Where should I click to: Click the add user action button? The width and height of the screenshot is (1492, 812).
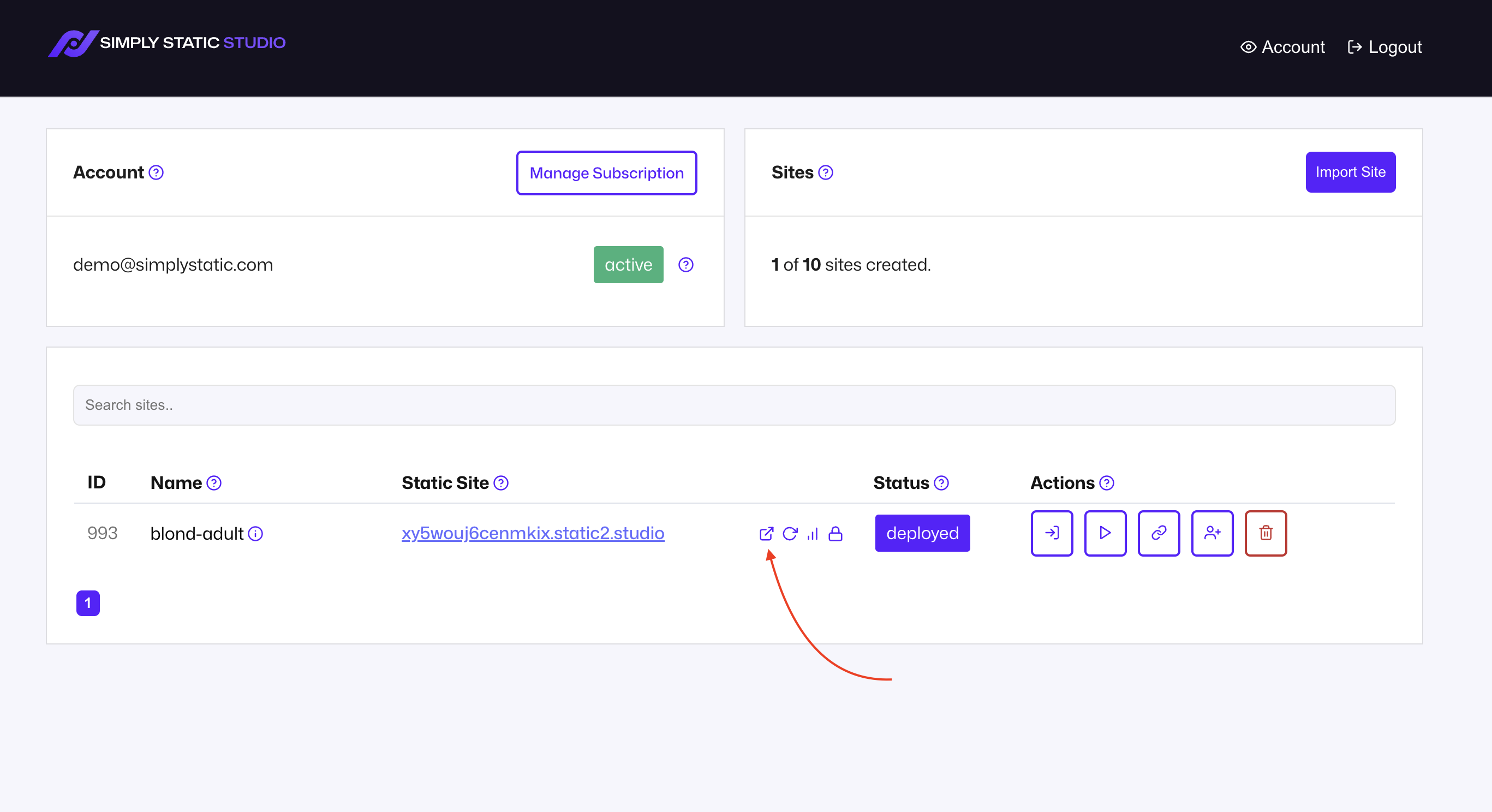click(1211, 533)
